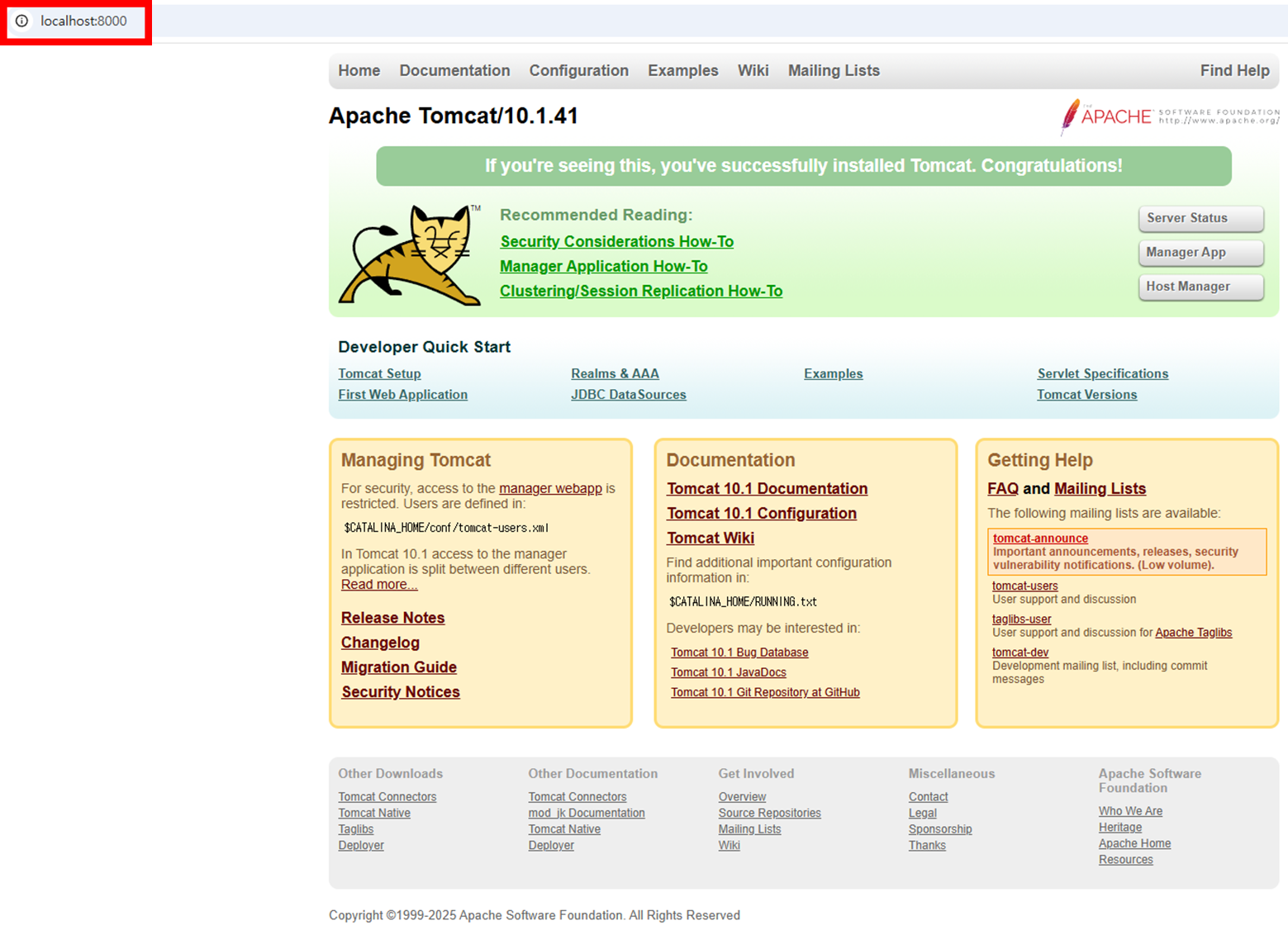1288x930 pixels.
Task: Open Deployer under Other Documentation
Action: pos(550,846)
